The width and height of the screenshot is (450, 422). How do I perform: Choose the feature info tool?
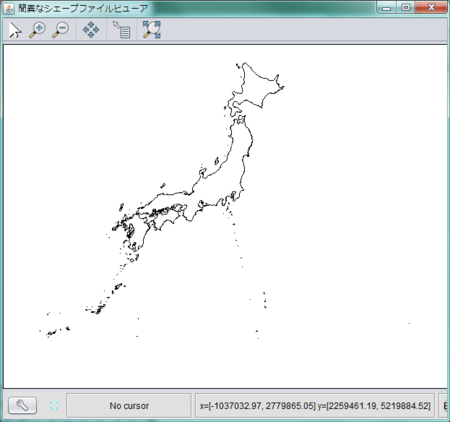coord(121,30)
